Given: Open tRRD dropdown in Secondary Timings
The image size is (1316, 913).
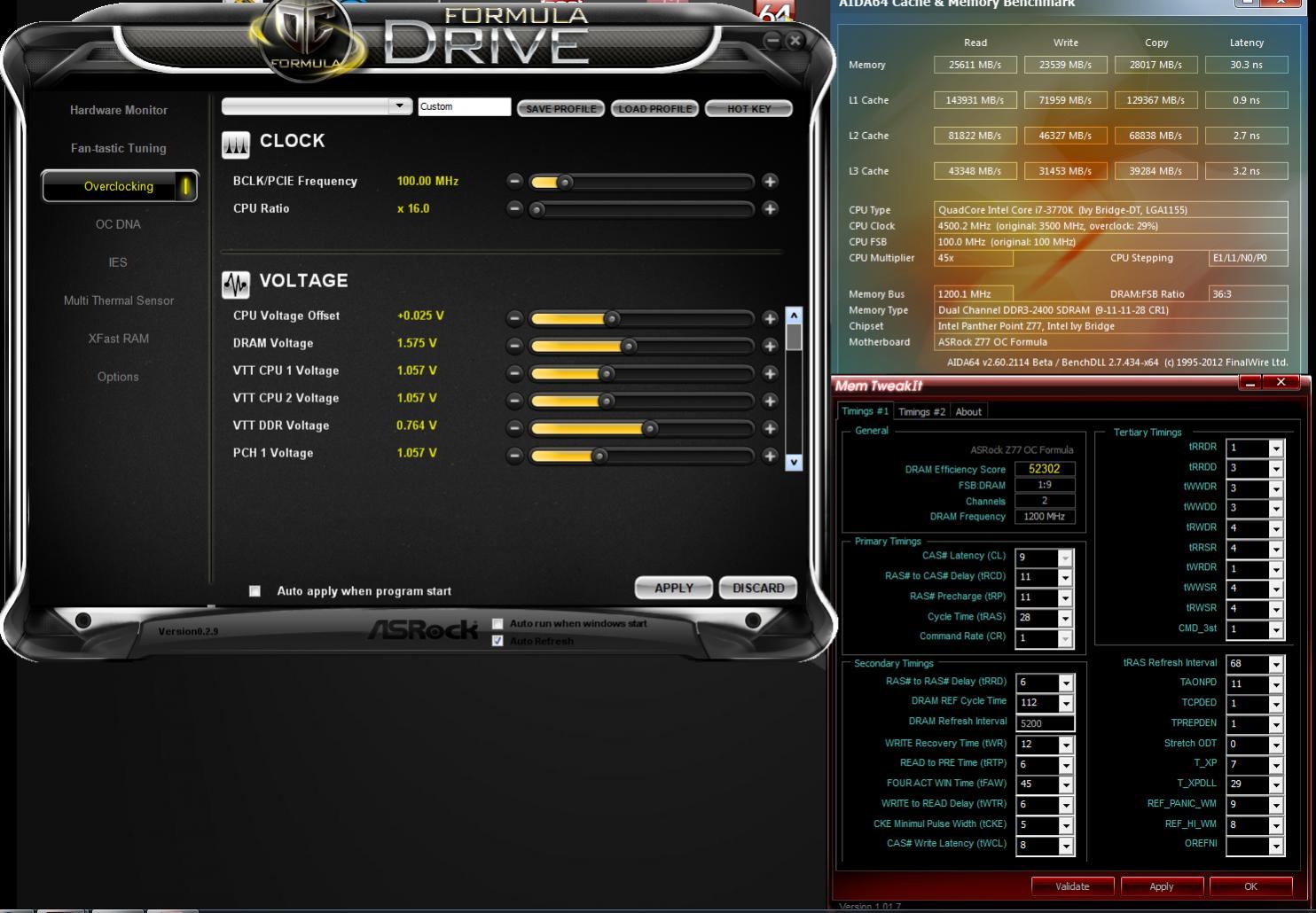Looking at the screenshot, I should pyautogui.click(x=1066, y=683).
